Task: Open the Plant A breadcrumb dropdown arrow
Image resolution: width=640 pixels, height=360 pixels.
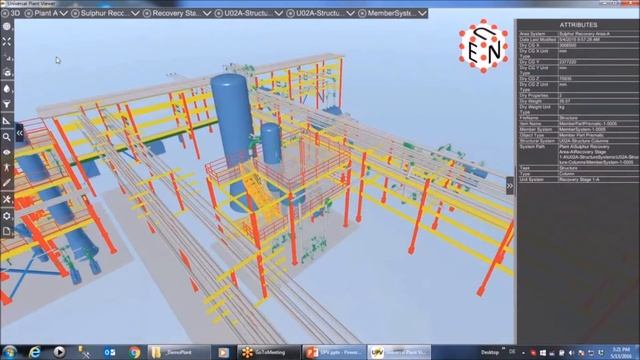Action: pyautogui.click(x=64, y=13)
